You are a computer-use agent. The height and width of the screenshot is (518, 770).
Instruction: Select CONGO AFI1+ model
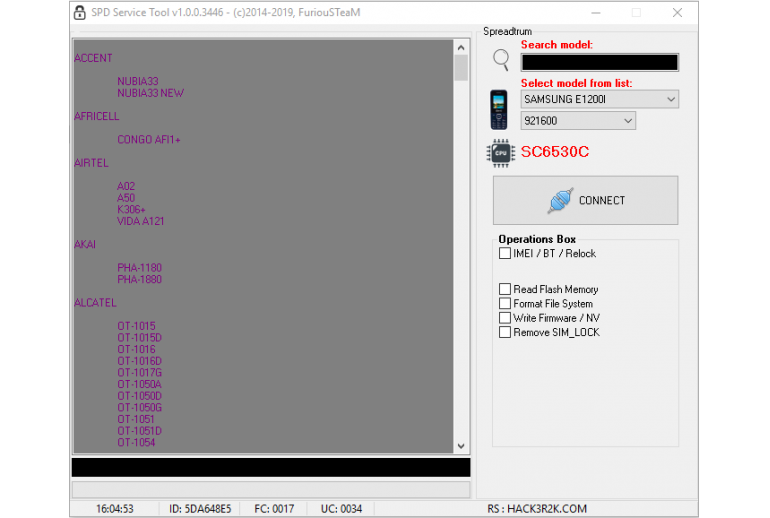[x=149, y=139]
